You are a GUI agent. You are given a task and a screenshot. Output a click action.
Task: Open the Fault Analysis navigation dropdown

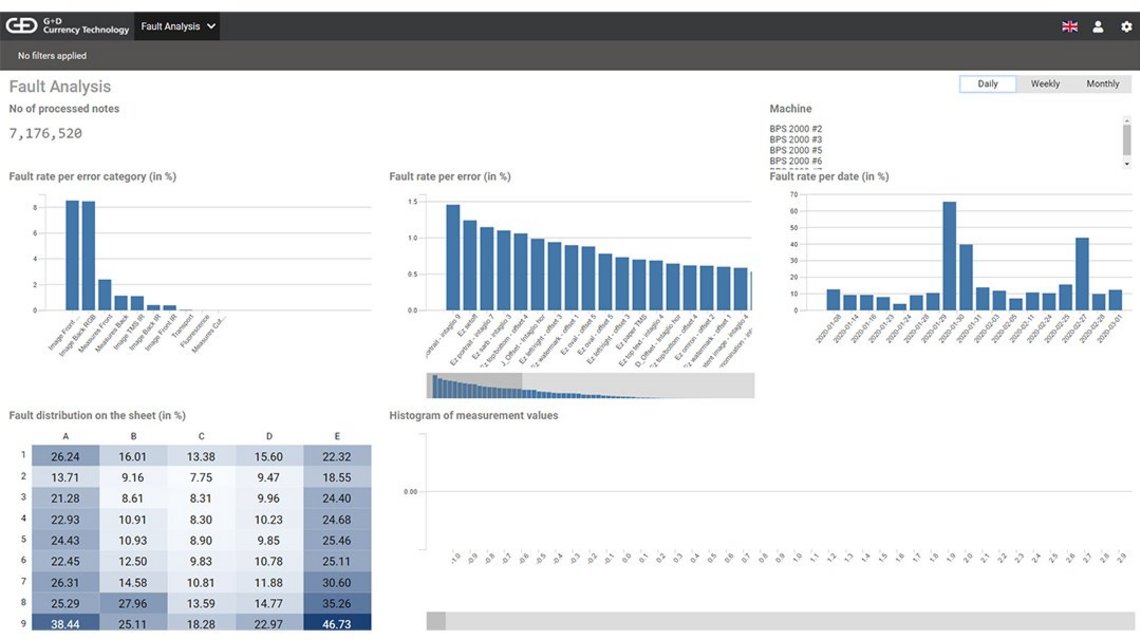[x=177, y=25]
